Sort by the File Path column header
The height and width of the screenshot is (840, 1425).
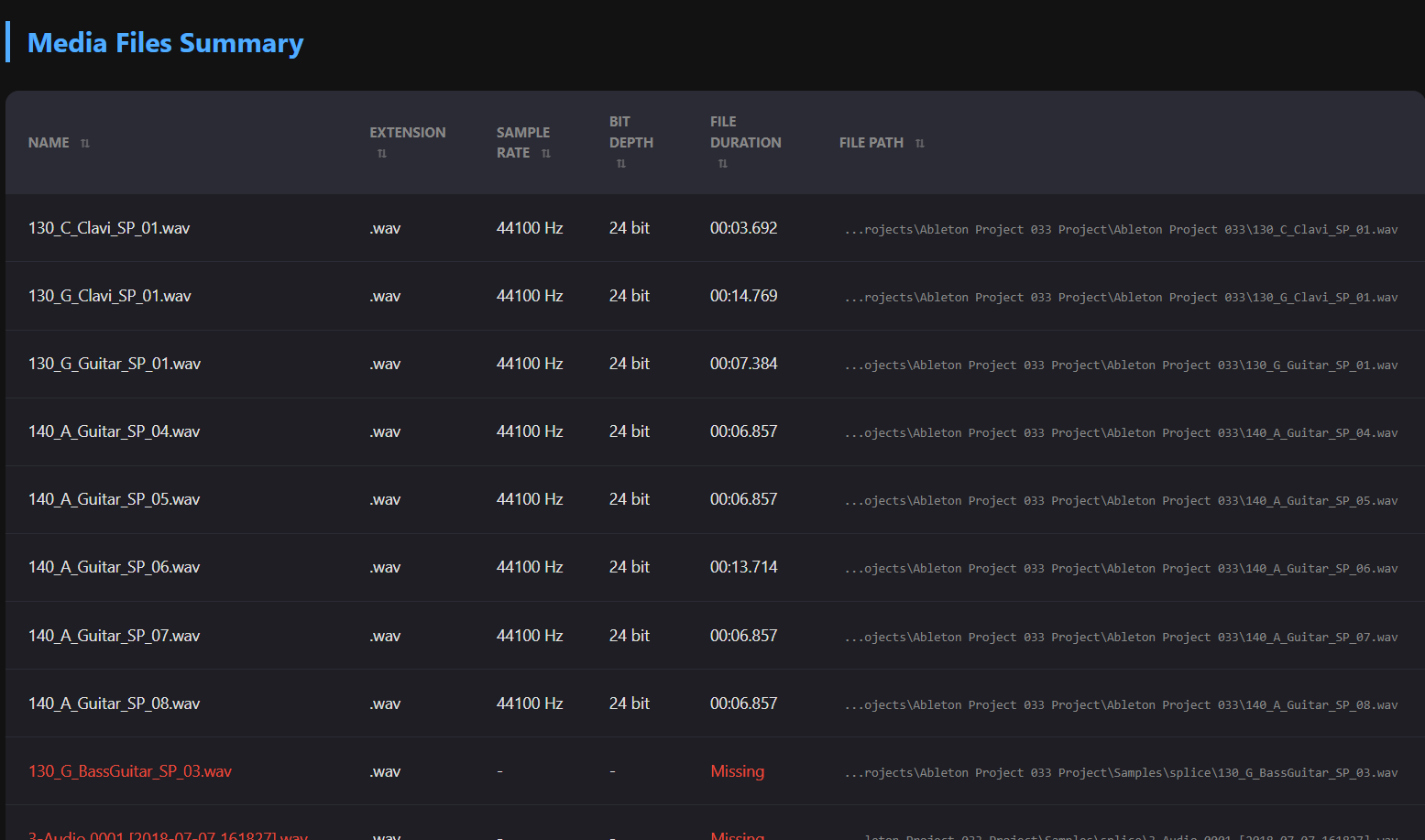[x=871, y=143]
